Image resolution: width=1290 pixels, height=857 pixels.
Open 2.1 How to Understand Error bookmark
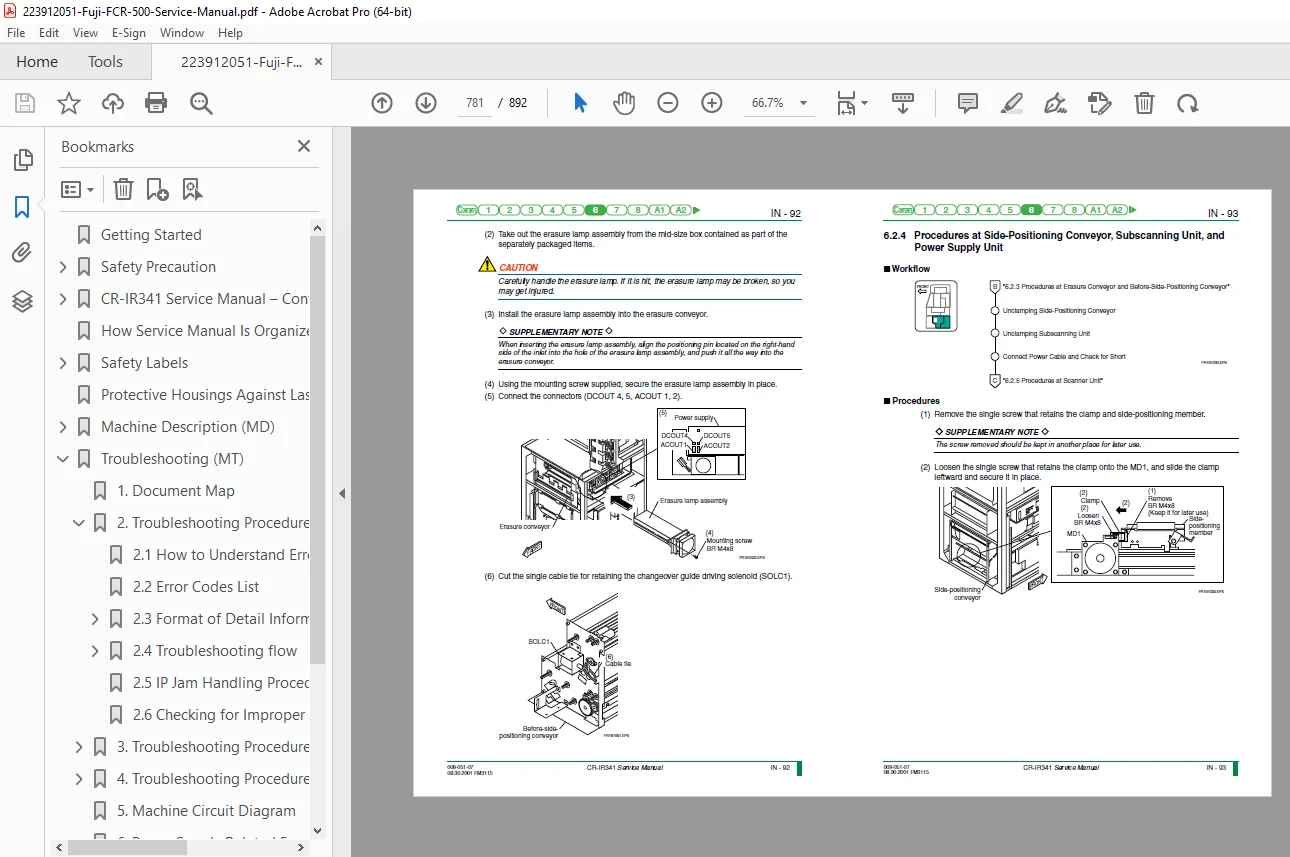(x=221, y=555)
